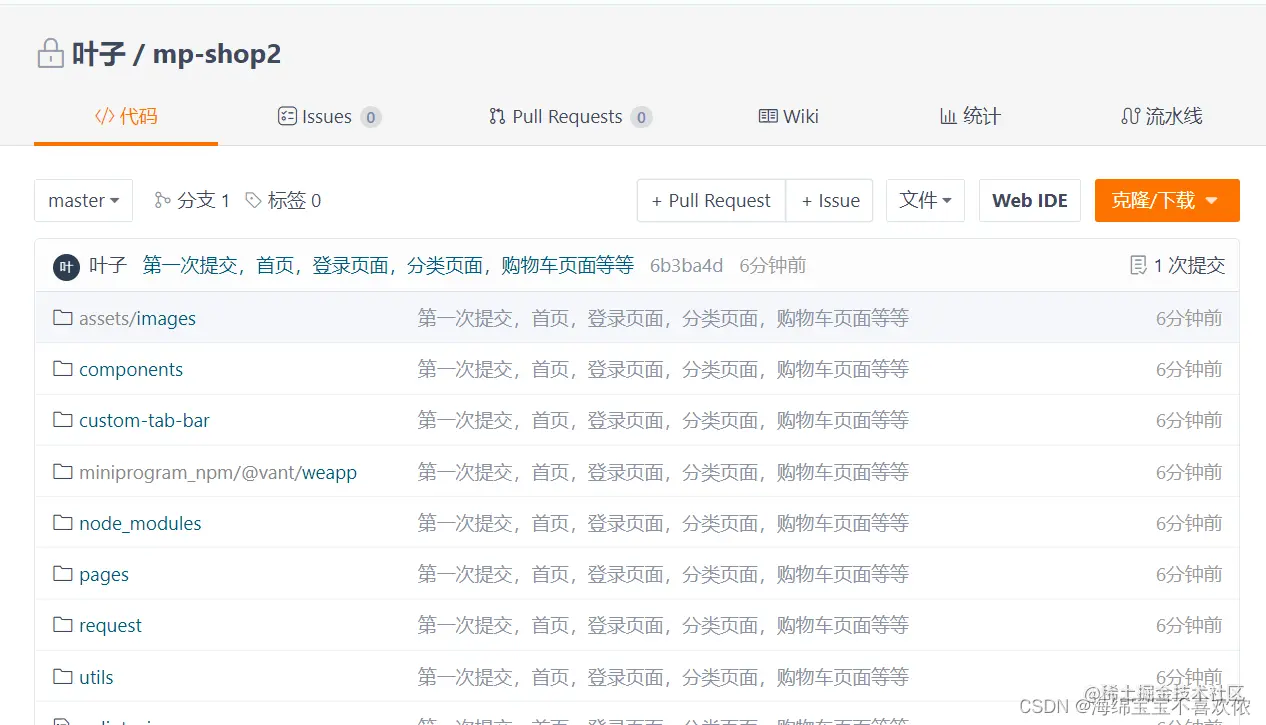Viewport: 1266px width, 725px height.
Task: Click the folder icon for components
Action: tap(63, 369)
